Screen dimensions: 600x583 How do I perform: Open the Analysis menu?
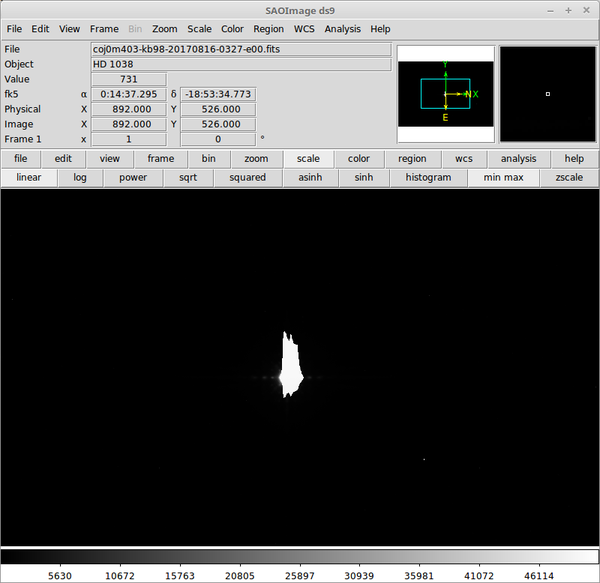click(x=342, y=29)
